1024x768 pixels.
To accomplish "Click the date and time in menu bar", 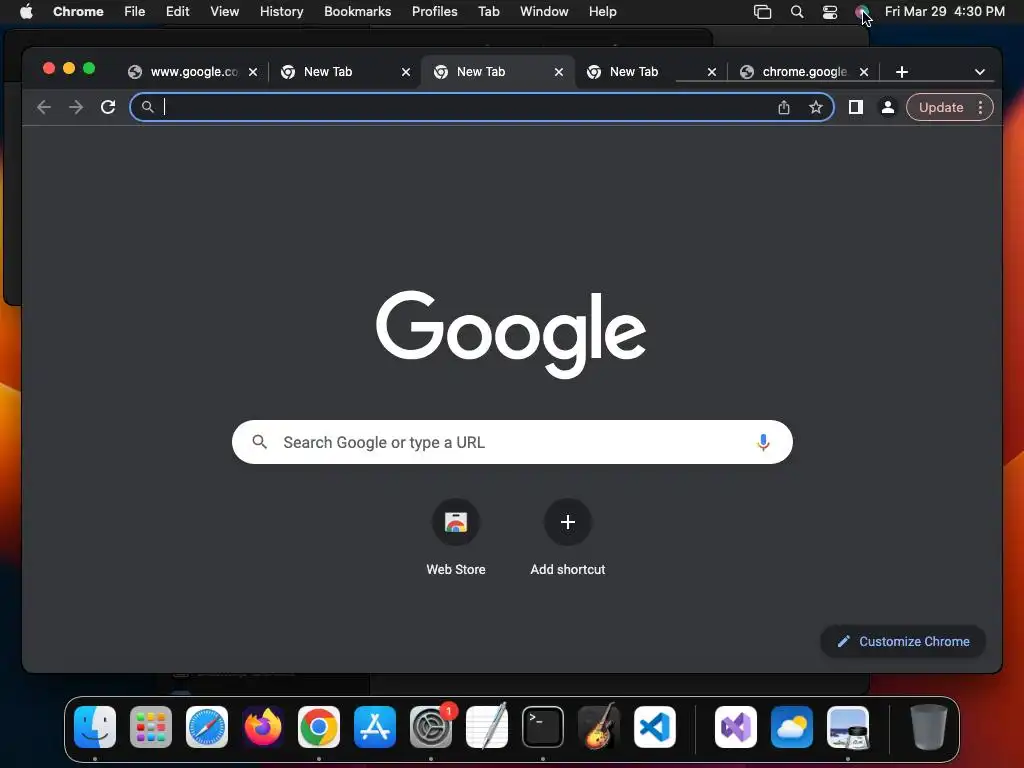I will [x=944, y=12].
